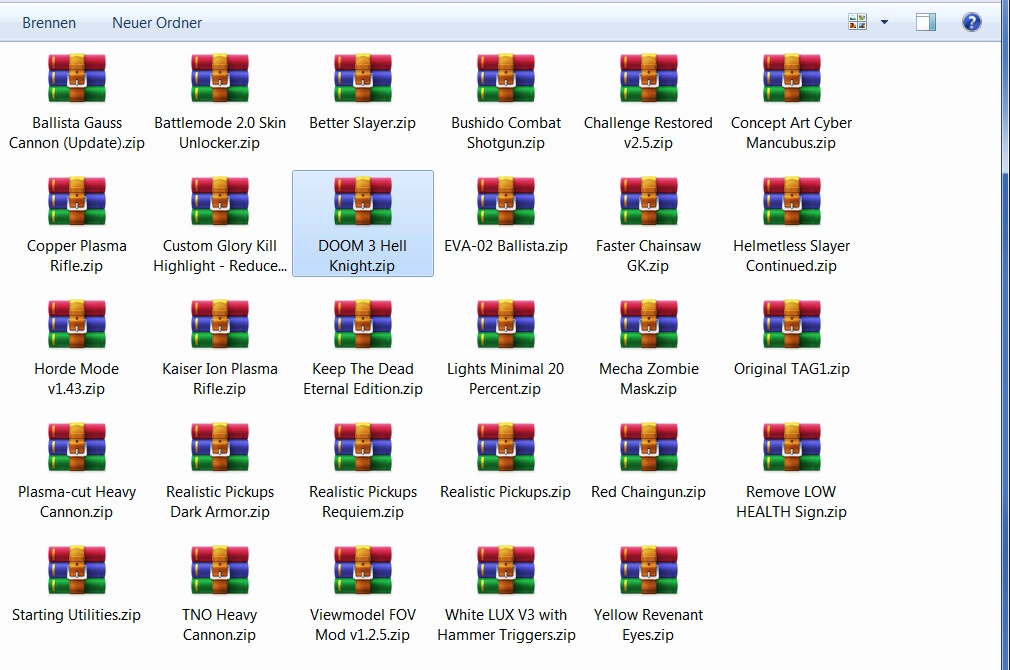The width and height of the screenshot is (1010, 670).
Task: Select the Horde Mode v1.43.zip archive icon
Action: (x=77, y=325)
